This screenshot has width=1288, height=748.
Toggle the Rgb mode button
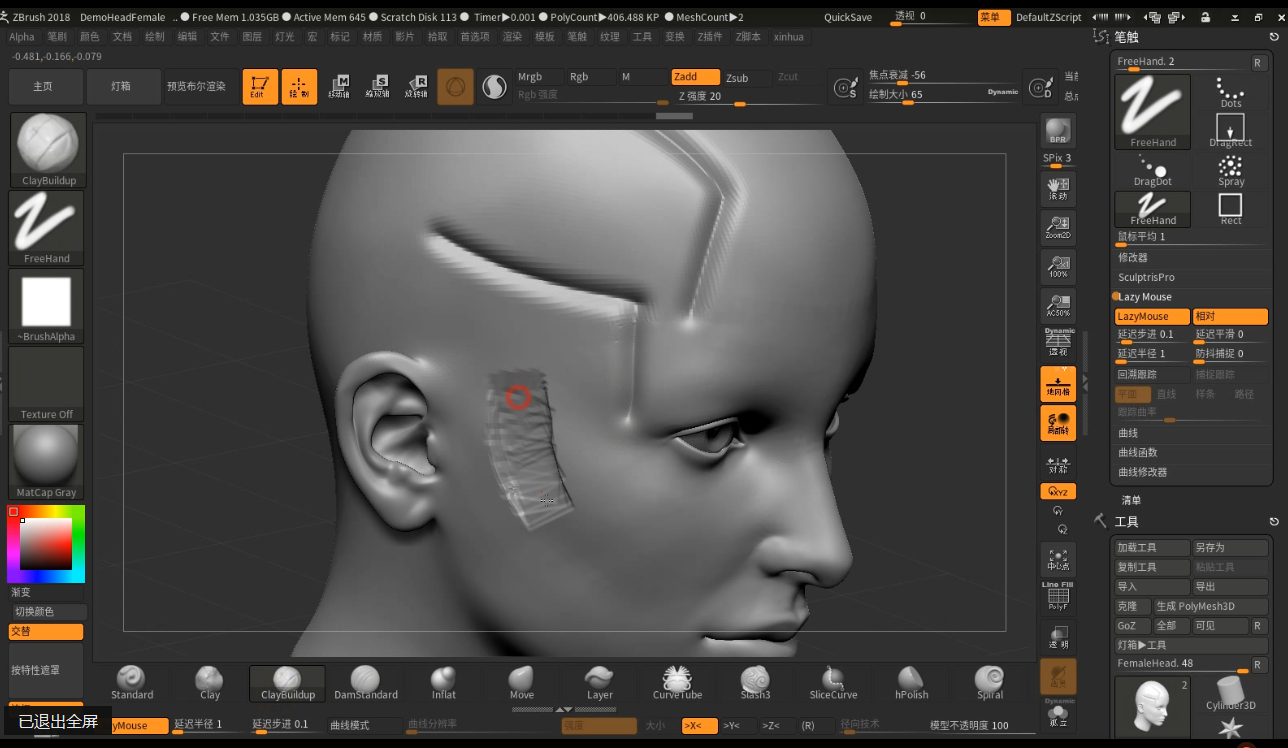point(590,77)
